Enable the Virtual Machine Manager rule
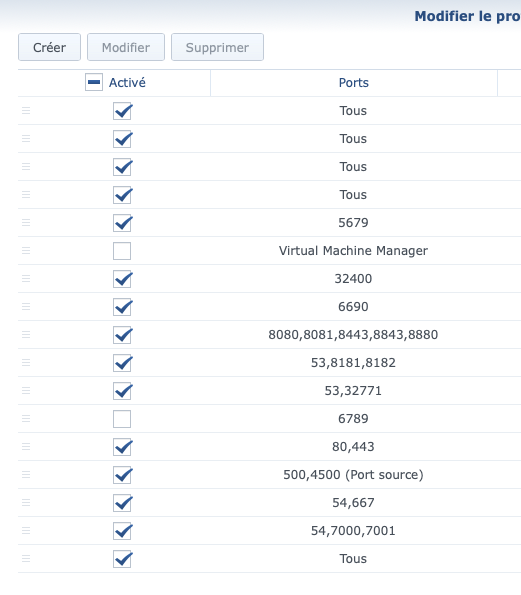Screen dimensions: 521x595 pos(122,251)
